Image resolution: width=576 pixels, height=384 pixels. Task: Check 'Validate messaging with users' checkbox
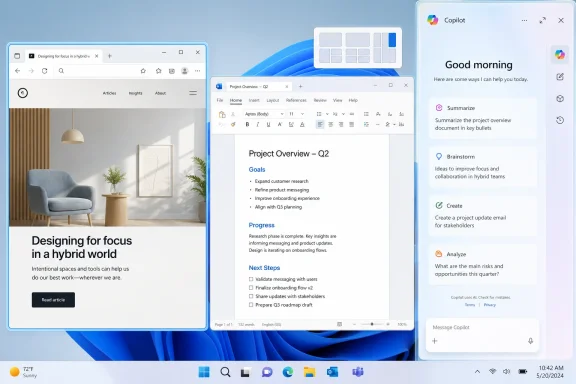[251, 279]
